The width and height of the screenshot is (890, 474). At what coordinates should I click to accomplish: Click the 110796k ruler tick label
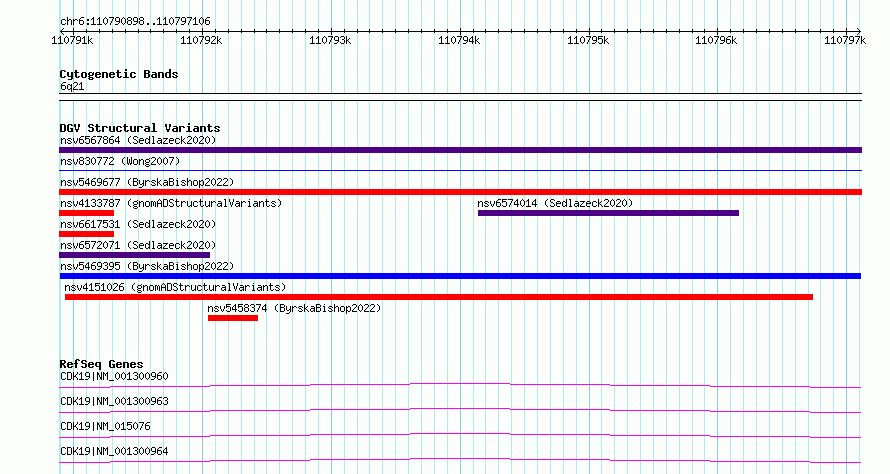coord(716,40)
